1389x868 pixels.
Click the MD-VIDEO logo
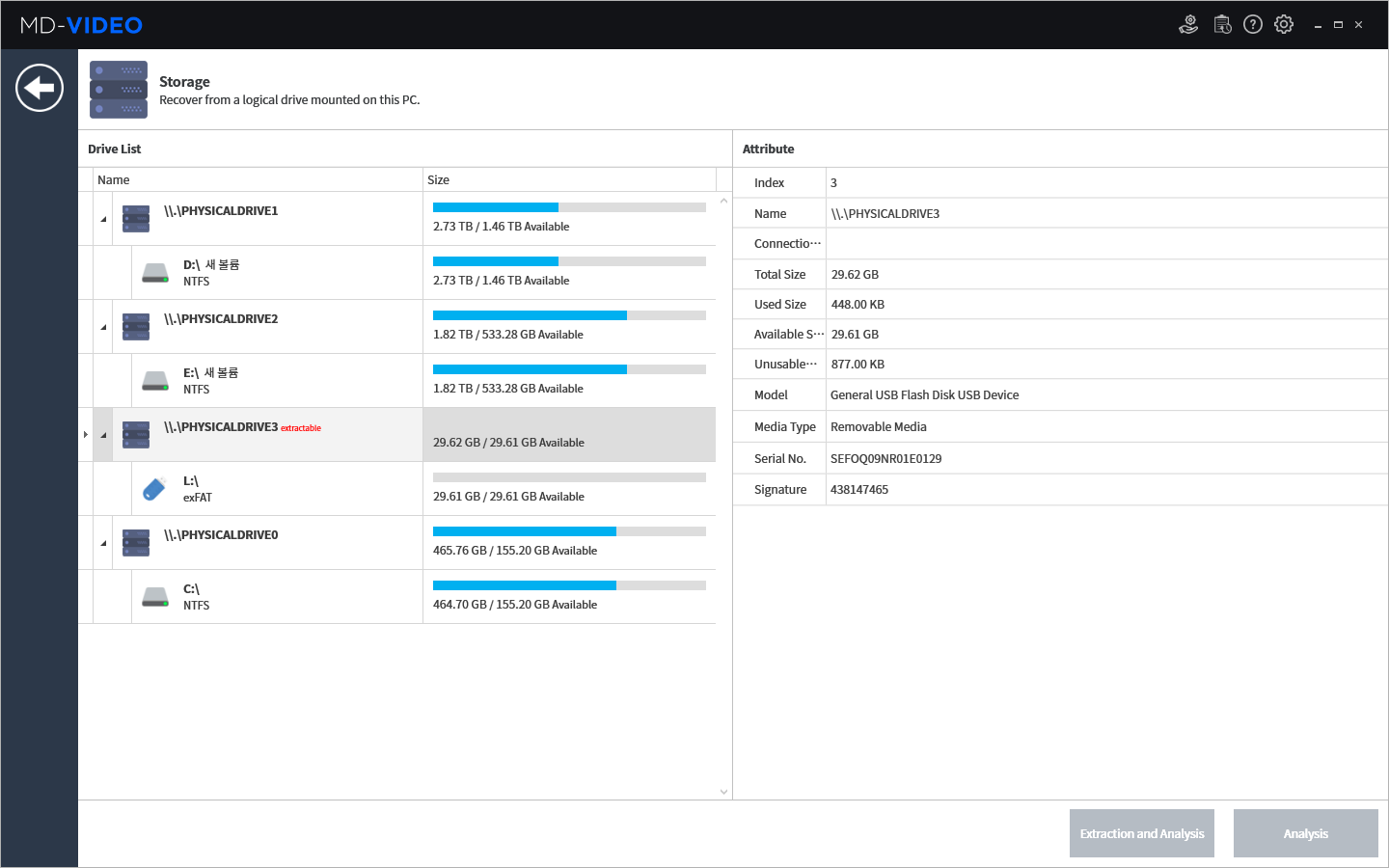tap(81, 25)
